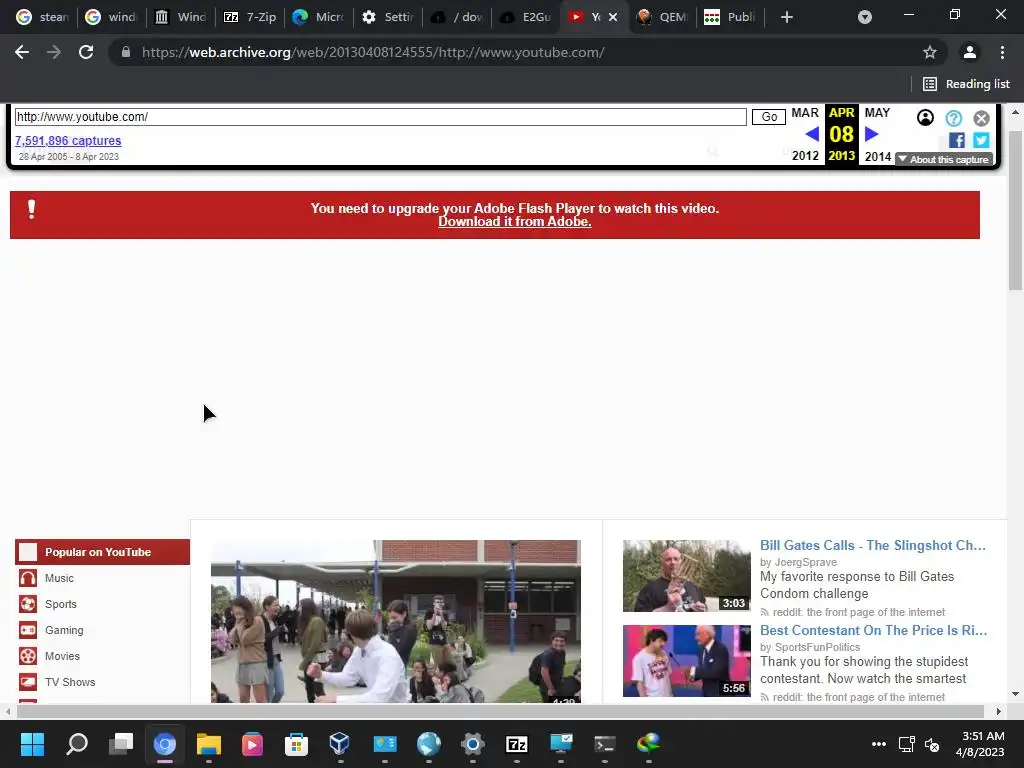Viewport: 1024px width, 768px height.
Task: Switch to the QEMU tab
Action: [662, 17]
